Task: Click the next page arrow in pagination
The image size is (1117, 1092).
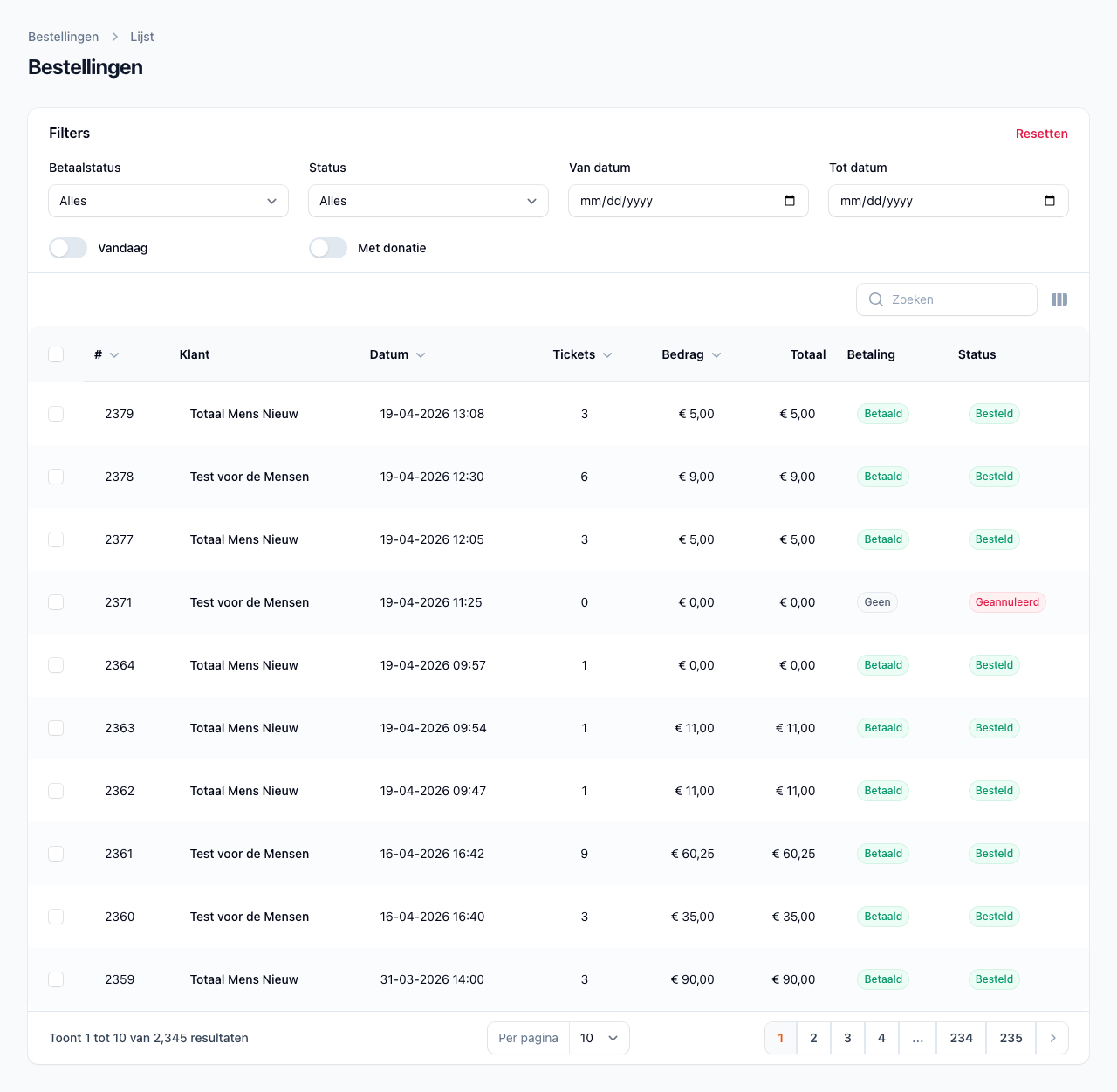Action: (x=1052, y=1038)
